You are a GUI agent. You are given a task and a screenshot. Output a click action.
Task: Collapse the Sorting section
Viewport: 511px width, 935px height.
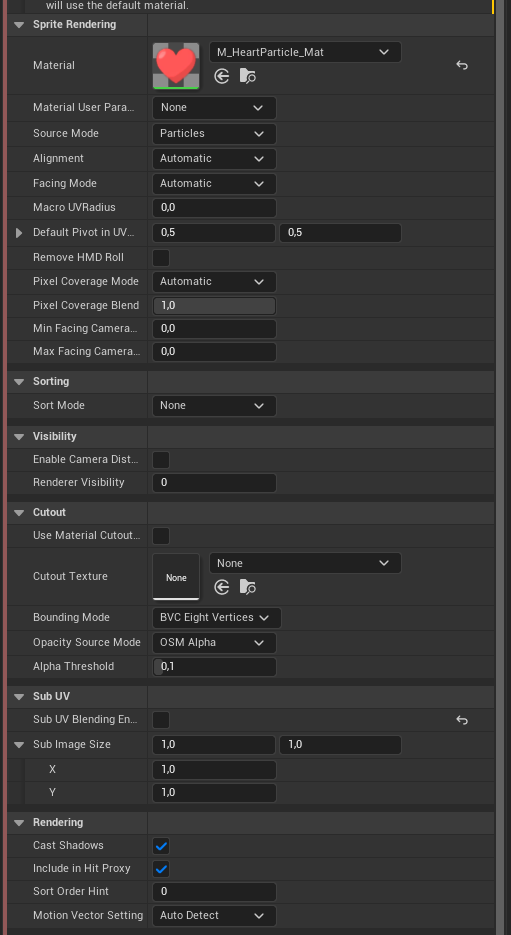click(19, 382)
